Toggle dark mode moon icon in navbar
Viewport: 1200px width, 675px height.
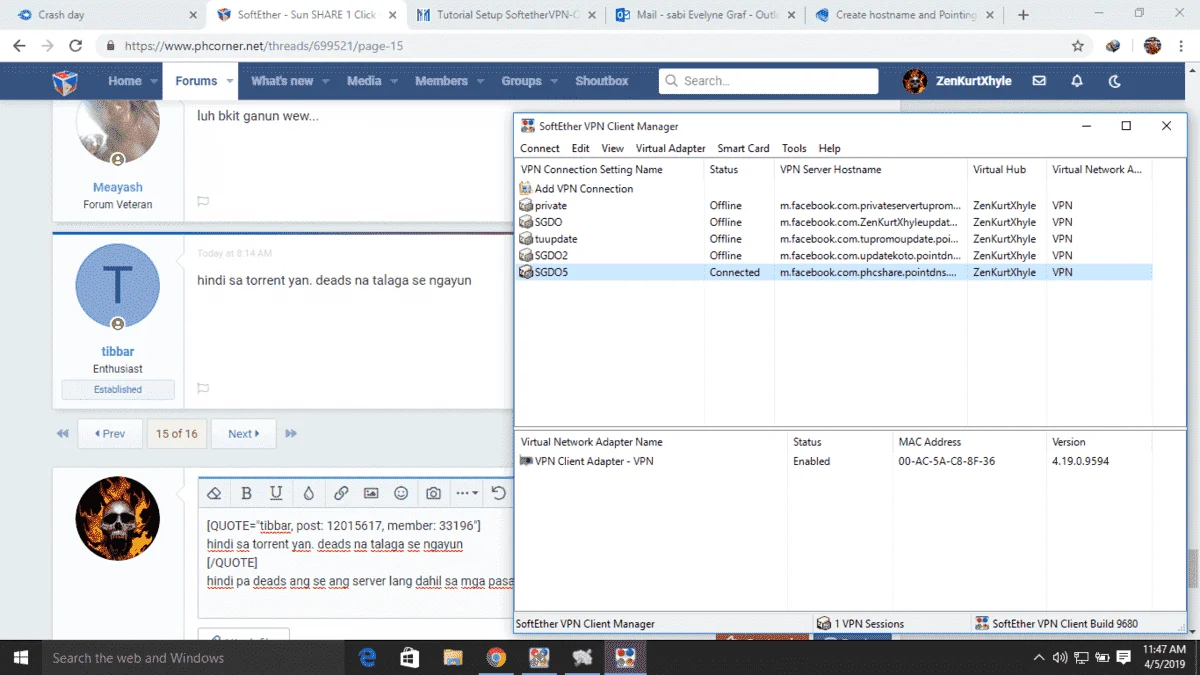pyautogui.click(x=1115, y=81)
